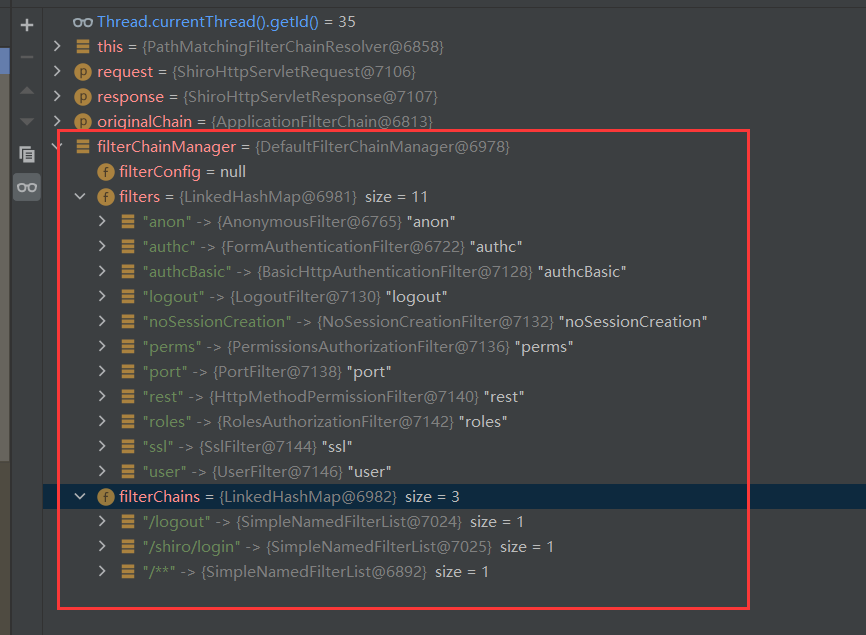Expand the "ssl" SslFilter entry
The image size is (866, 635).
pyautogui.click(x=102, y=446)
